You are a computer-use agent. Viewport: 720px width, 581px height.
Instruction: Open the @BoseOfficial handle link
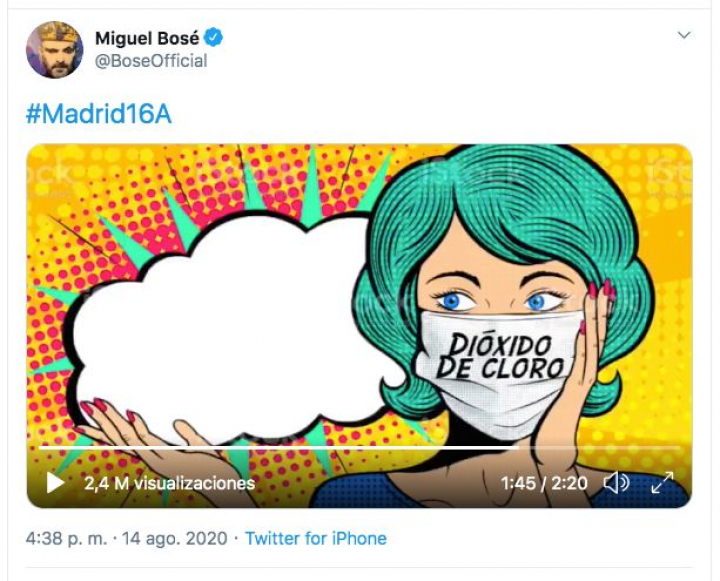[x=151, y=61]
